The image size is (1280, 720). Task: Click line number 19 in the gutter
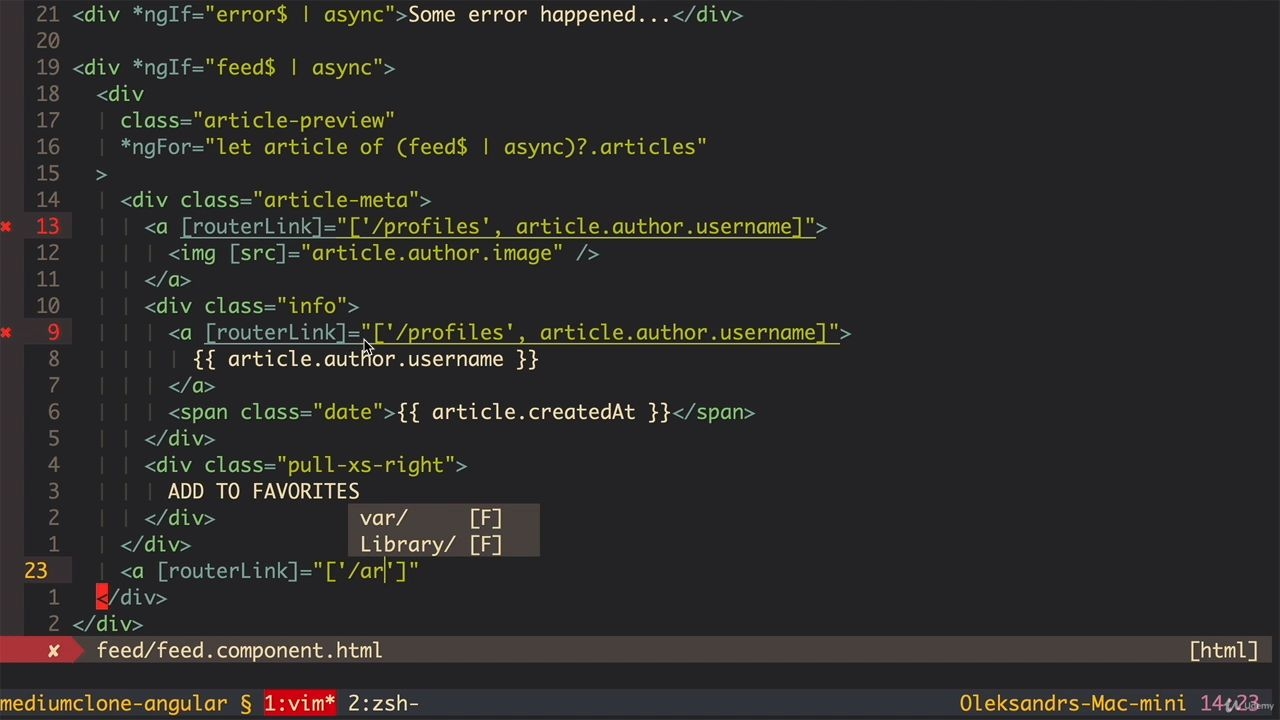click(x=47, y=68)
